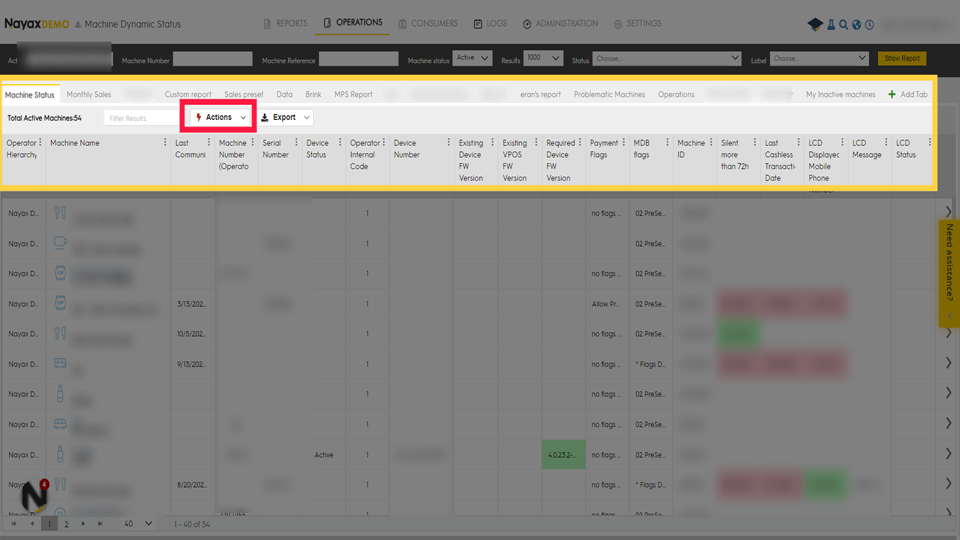The height and width of the screenshot is (540, 960).
Task: Expand the row dated 9/13/202
Action: click(x=948, y=363)
